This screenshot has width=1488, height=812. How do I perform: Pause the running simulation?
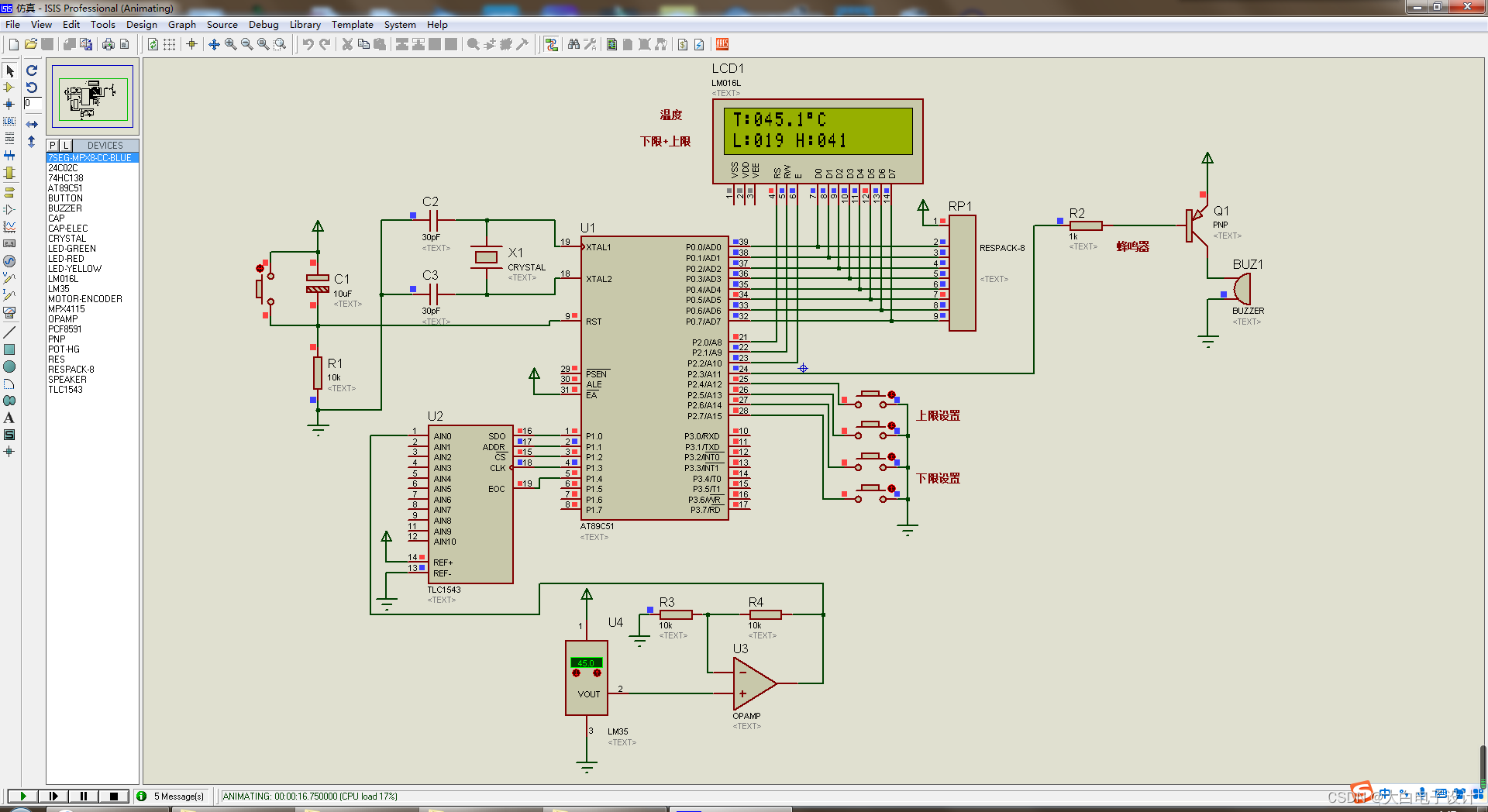click(83, 796)
